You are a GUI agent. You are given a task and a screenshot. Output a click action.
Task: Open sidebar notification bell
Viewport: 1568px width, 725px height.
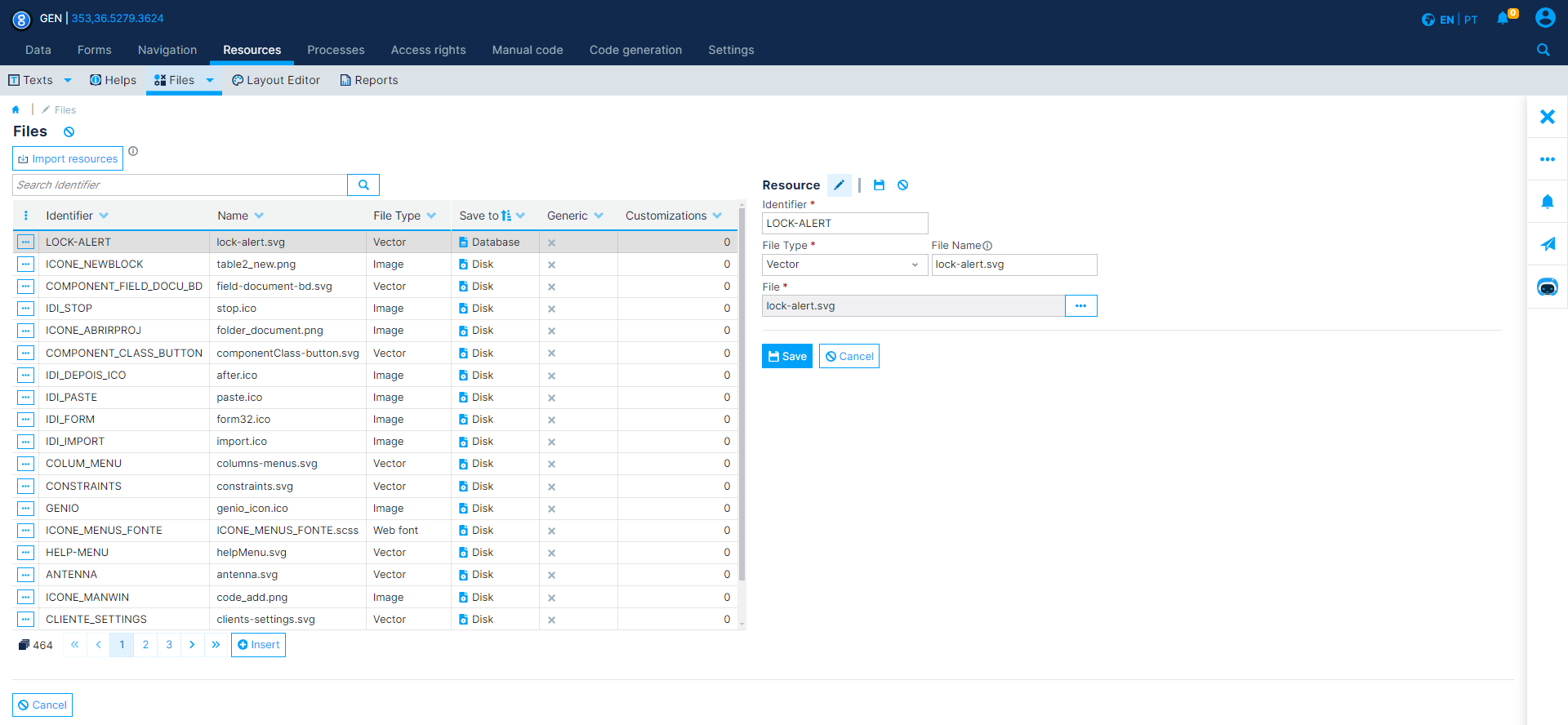pos(1548,202)
